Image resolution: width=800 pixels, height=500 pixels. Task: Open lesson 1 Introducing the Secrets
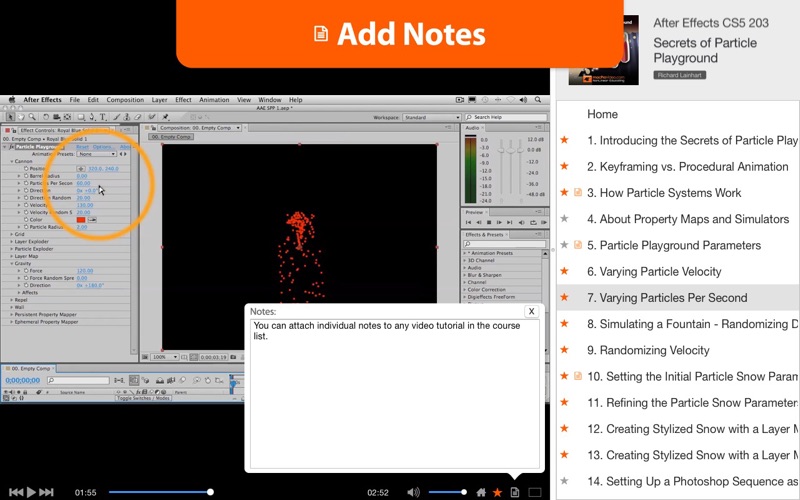(x=692, y=140)
